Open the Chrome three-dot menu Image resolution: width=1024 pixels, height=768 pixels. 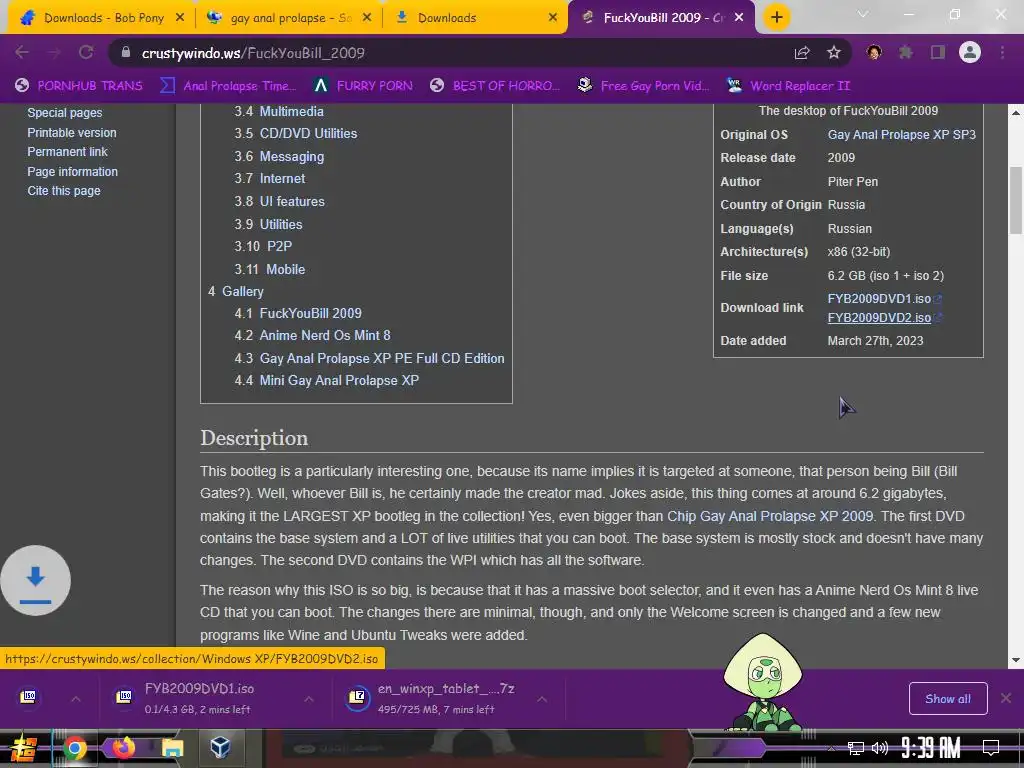(x=1002, y=52)
